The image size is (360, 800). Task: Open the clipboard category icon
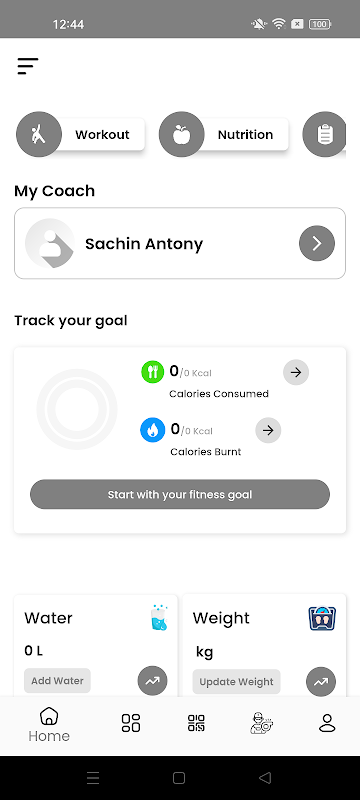pos(324,134)
